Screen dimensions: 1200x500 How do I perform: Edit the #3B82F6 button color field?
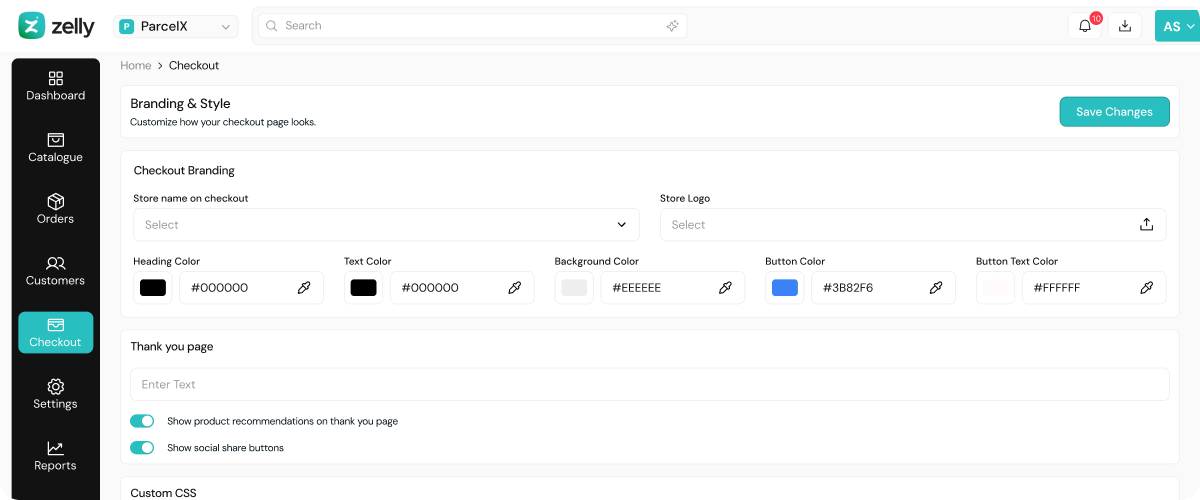pyautogui.click(x=883, y=288)
